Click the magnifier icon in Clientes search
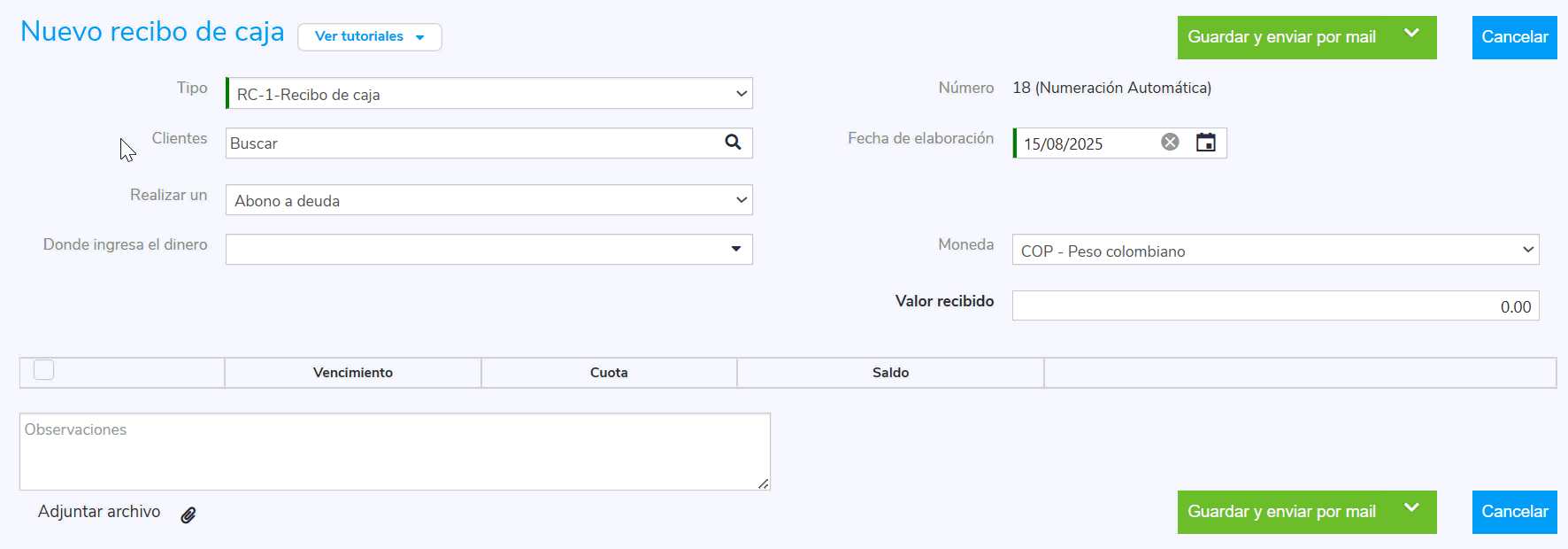This screenshot has height=549, width=1568. point(733,143)
